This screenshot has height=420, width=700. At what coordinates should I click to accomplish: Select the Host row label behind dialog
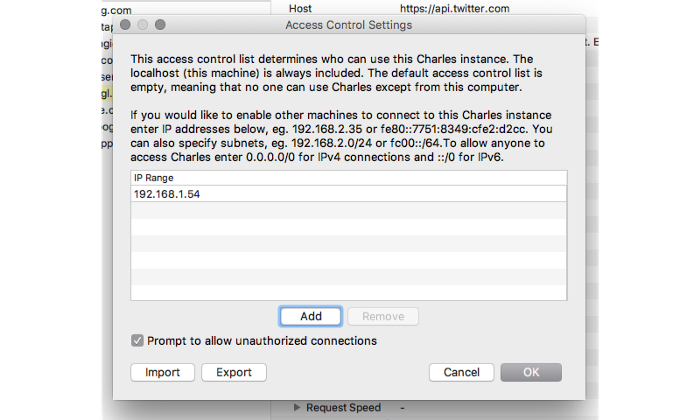point(302,8)
